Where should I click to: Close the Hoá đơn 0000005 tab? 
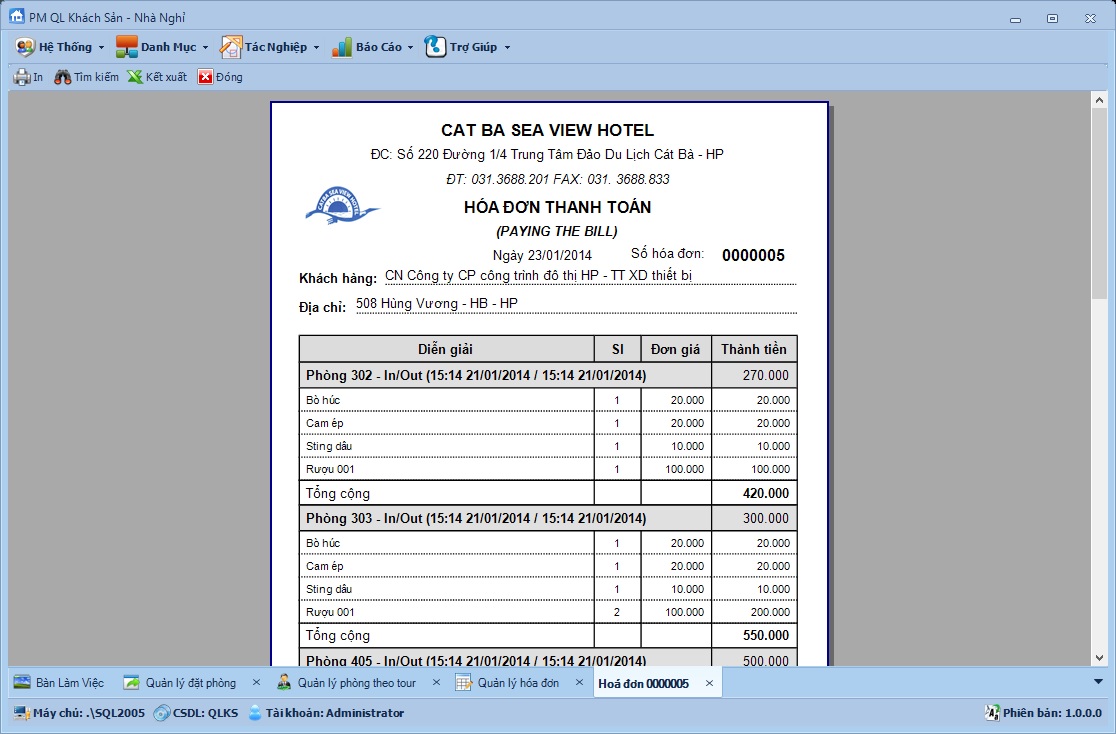click(709, 683)
